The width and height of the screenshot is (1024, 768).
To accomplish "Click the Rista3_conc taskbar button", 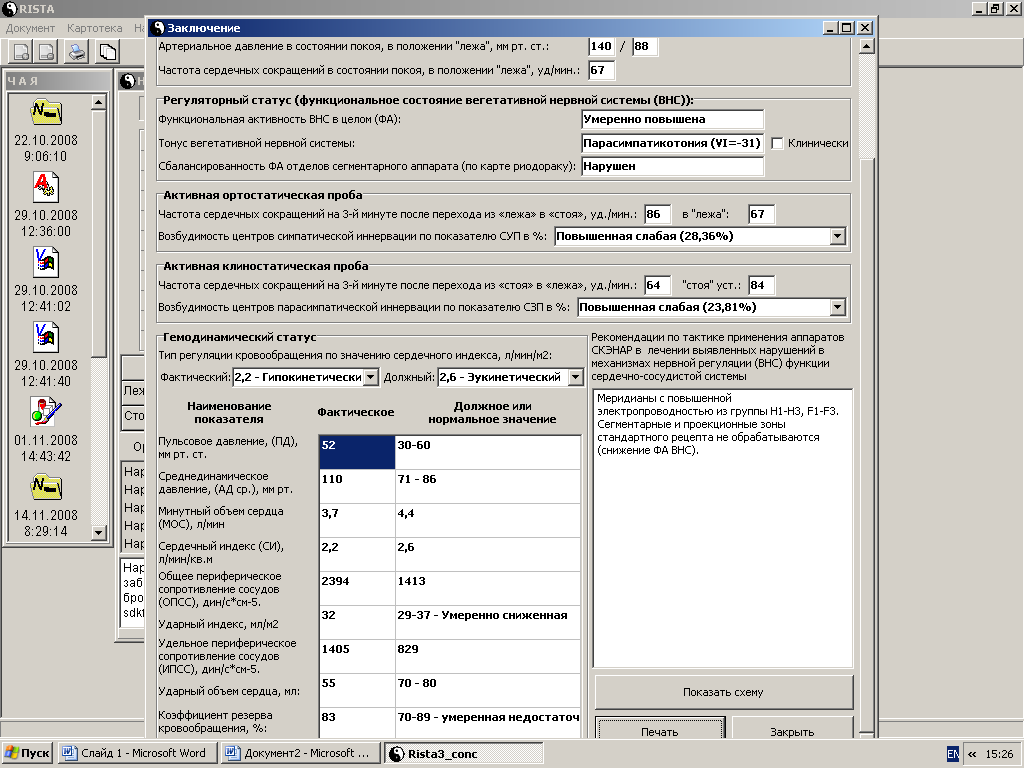I will pyautogui.click(x=463, y=754).
